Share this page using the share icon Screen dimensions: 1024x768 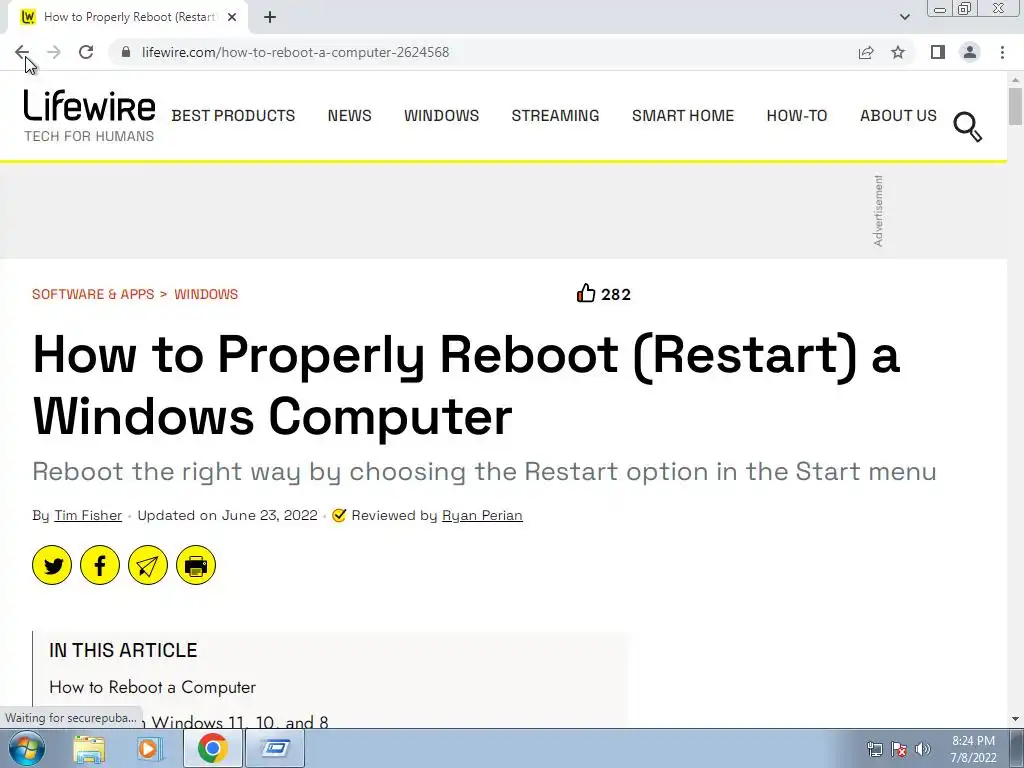866,52
